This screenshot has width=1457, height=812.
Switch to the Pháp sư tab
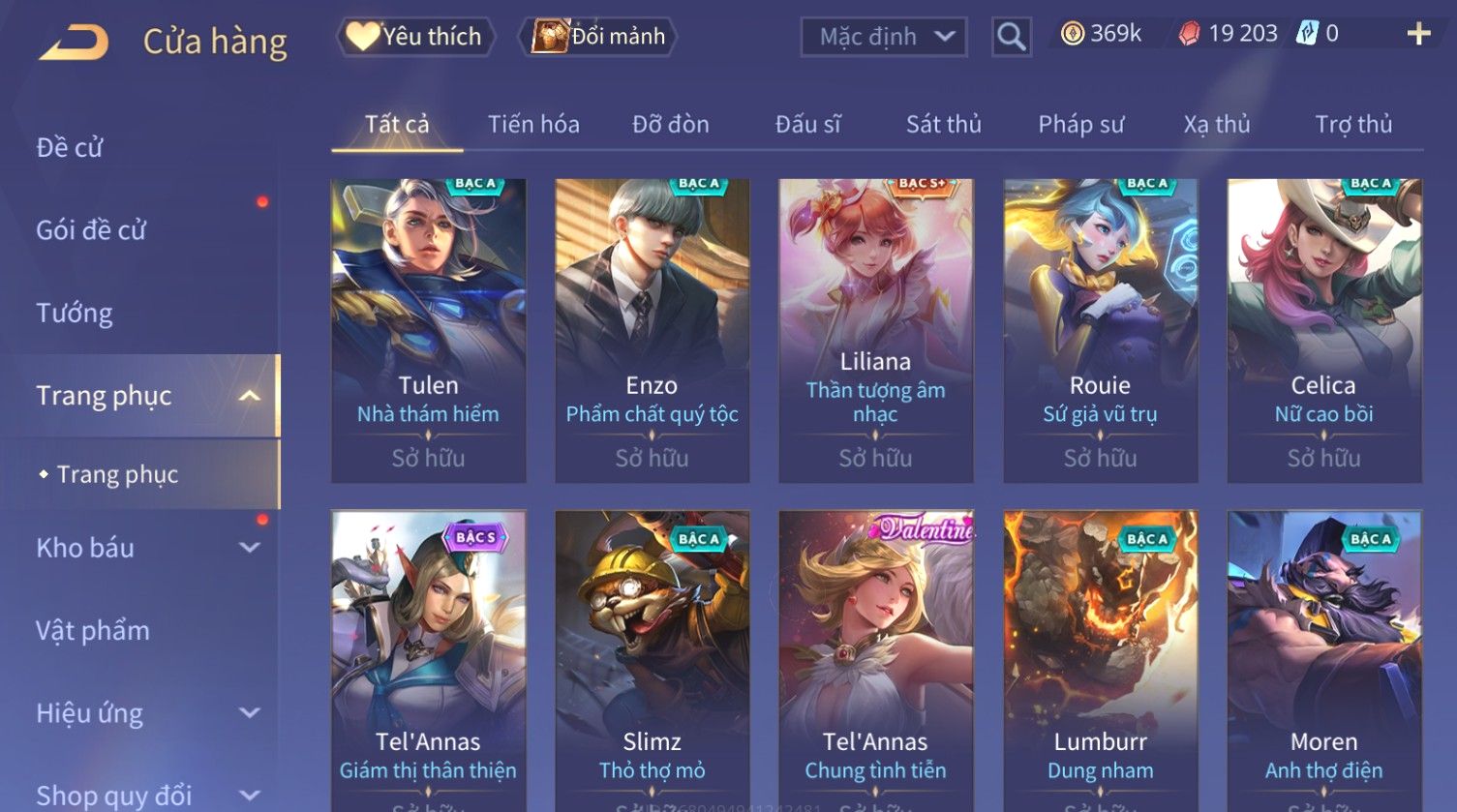tap(1081, 124)
